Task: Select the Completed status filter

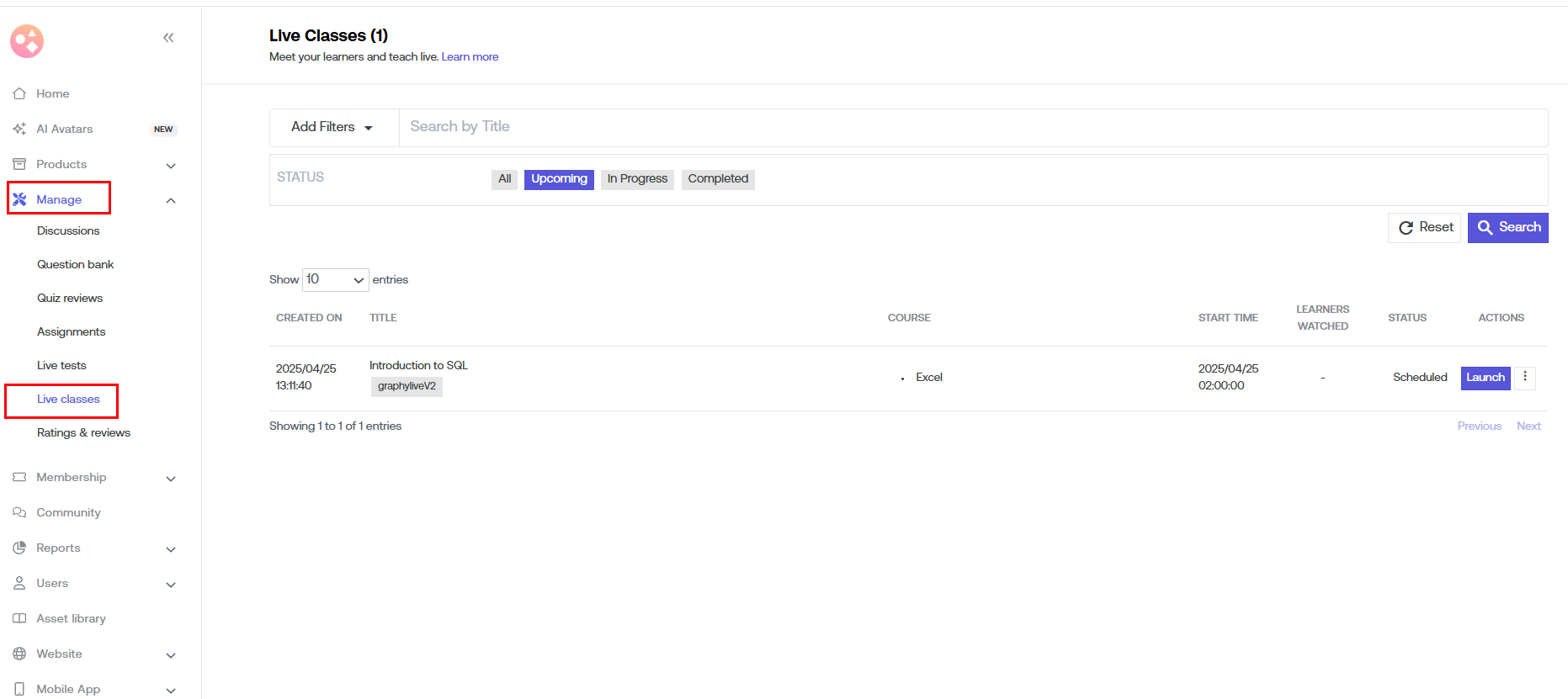Action: click(x=717, y=179)
